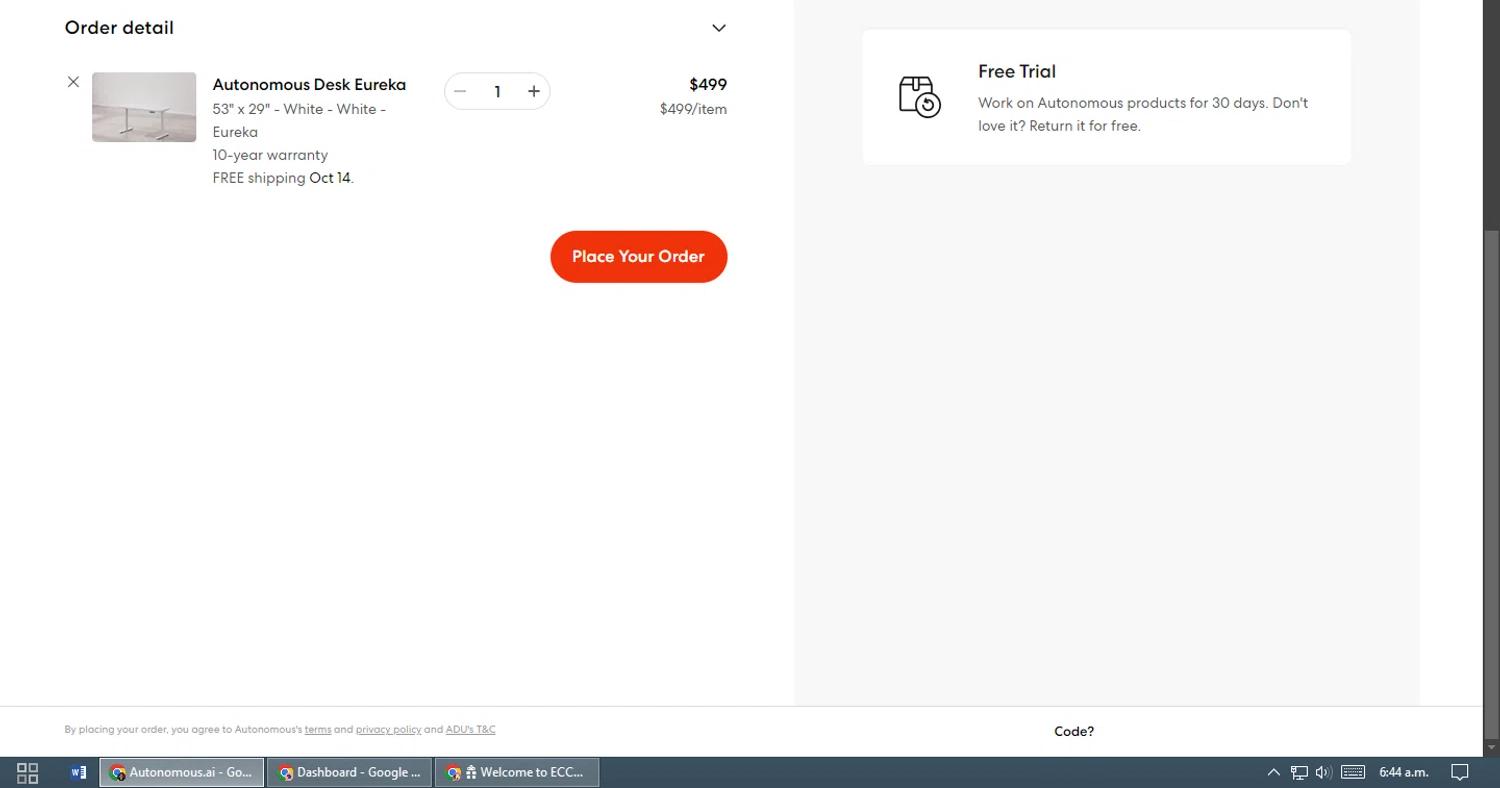Click the Order detail heading
This screenshot has height=788, width=1500.
[x=119, y=28]
